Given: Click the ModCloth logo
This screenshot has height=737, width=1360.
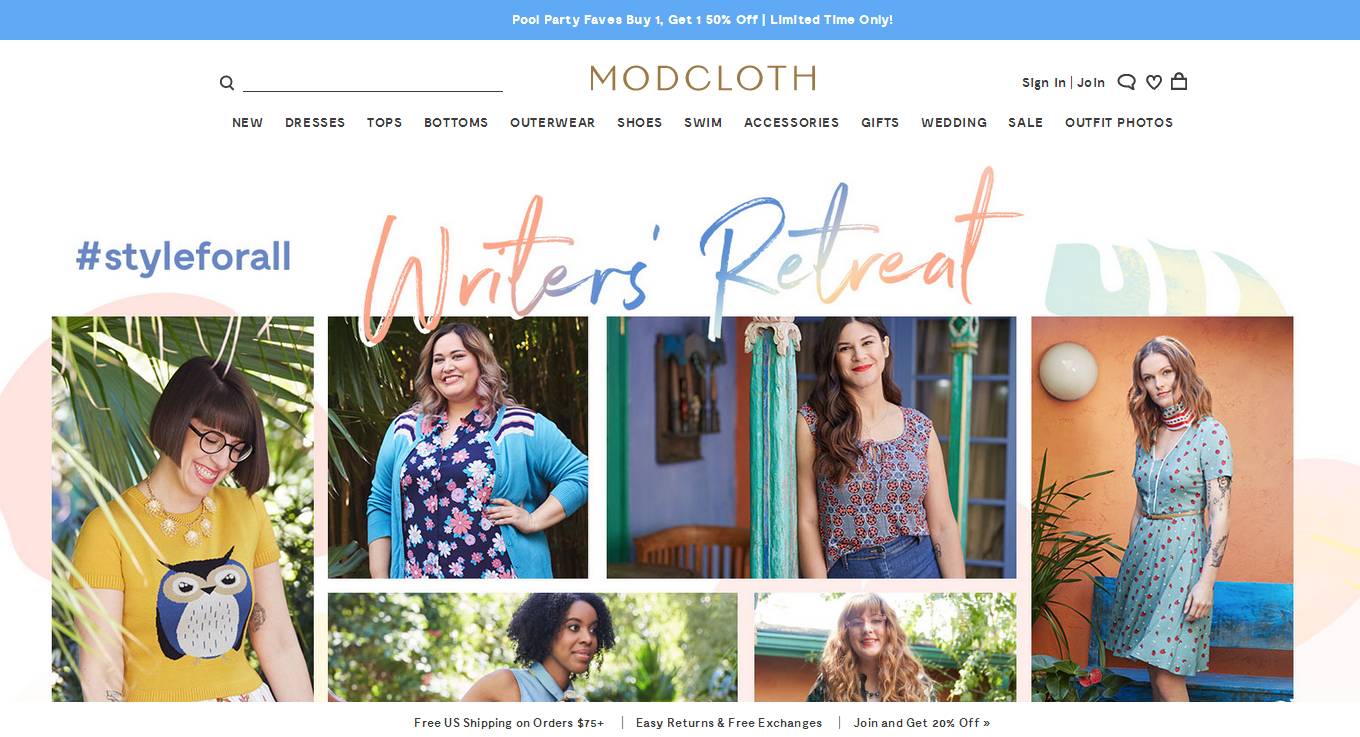Looking at the screenshot, I should point(703,78).
